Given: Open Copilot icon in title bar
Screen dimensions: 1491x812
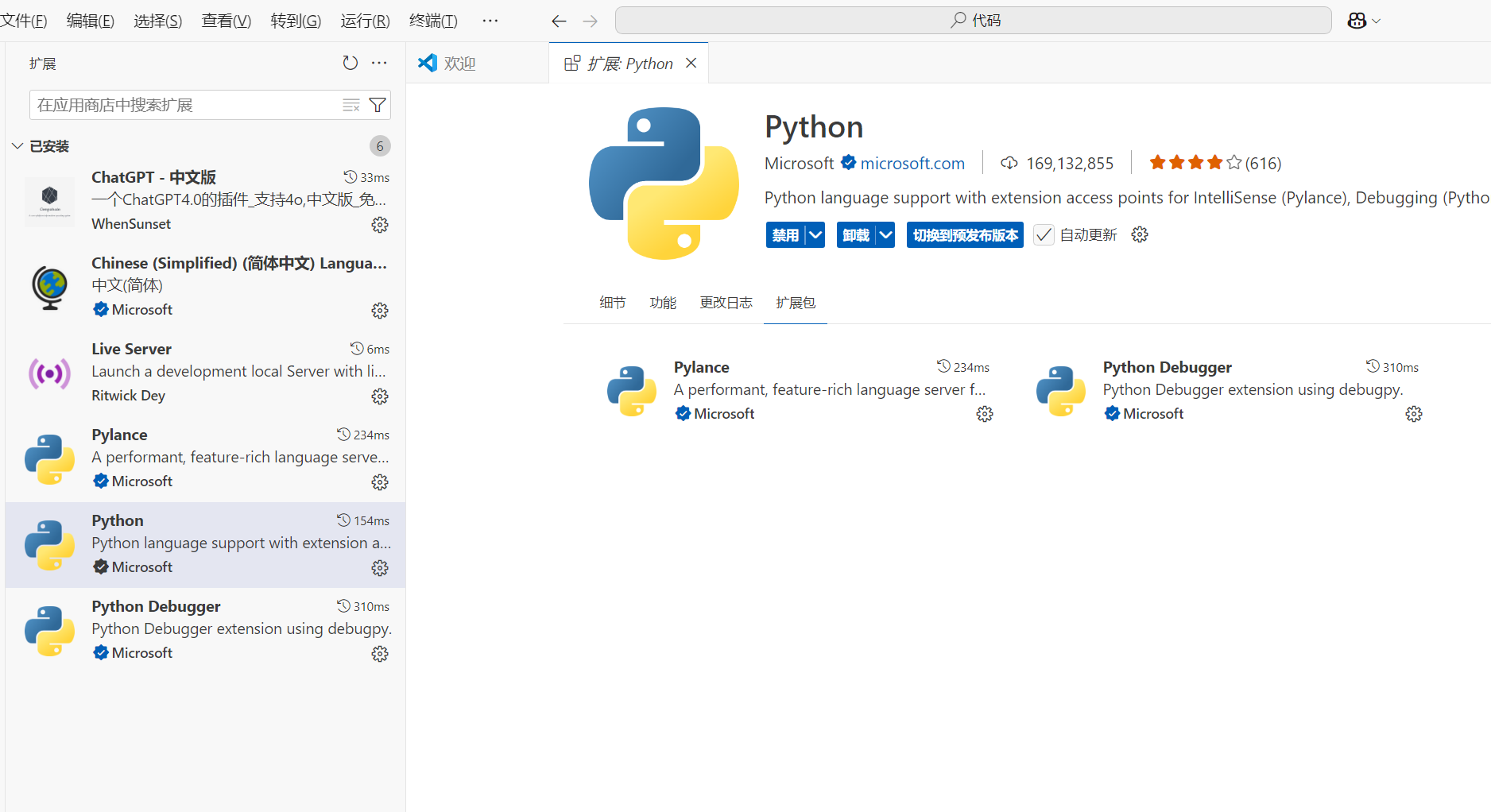Looking at the screenshot, I should [x=1357, y=21].
